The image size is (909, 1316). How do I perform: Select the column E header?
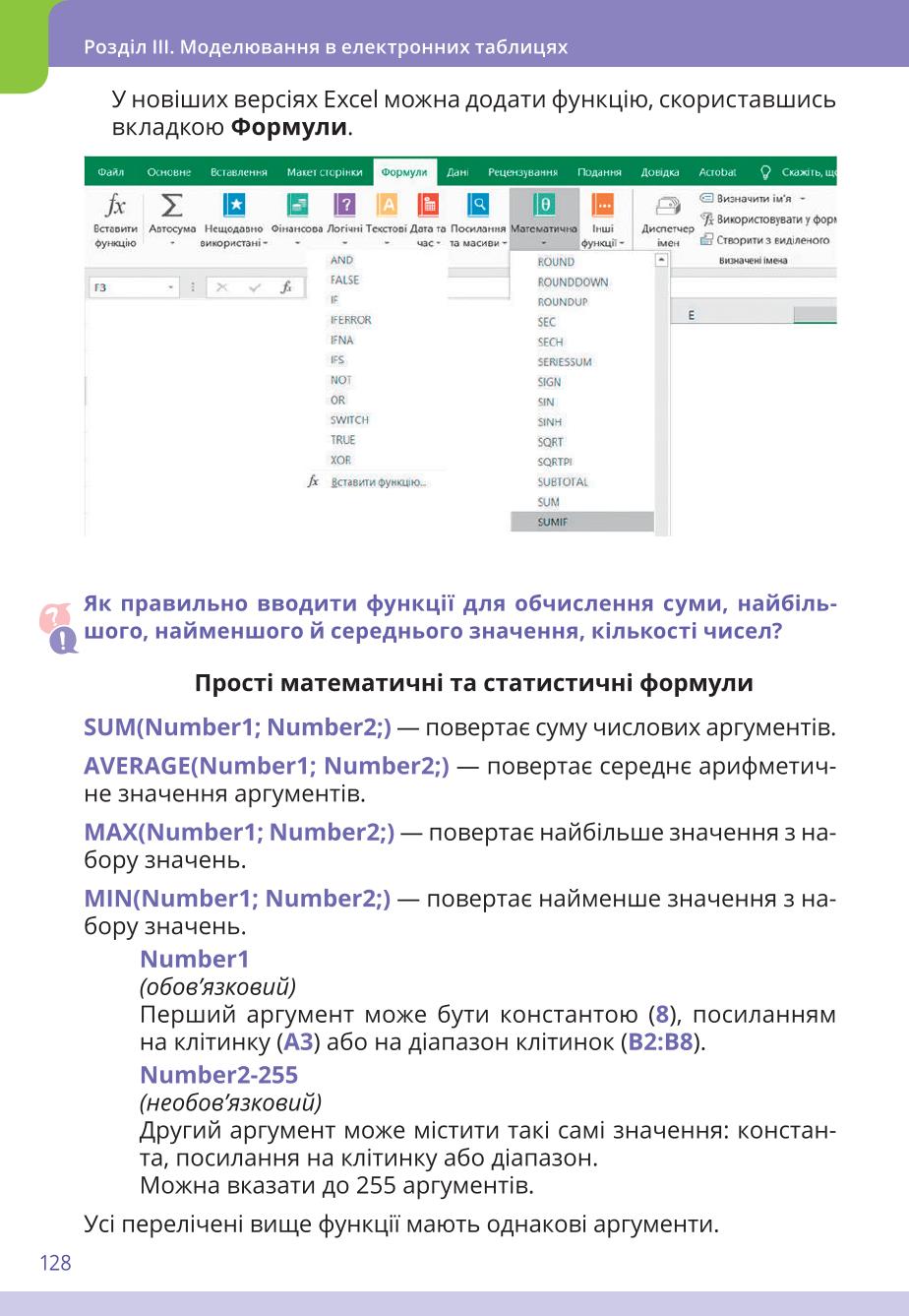(692, 315)
